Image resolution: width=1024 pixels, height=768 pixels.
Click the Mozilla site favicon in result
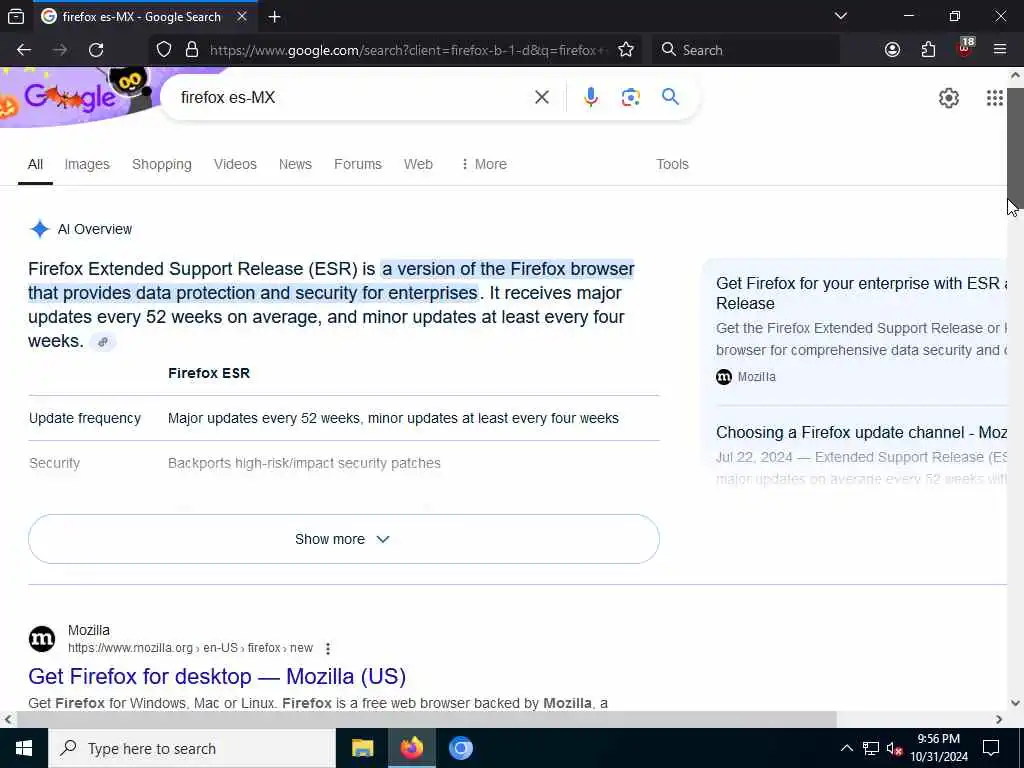pyautogui.click(x=42, y=639)
